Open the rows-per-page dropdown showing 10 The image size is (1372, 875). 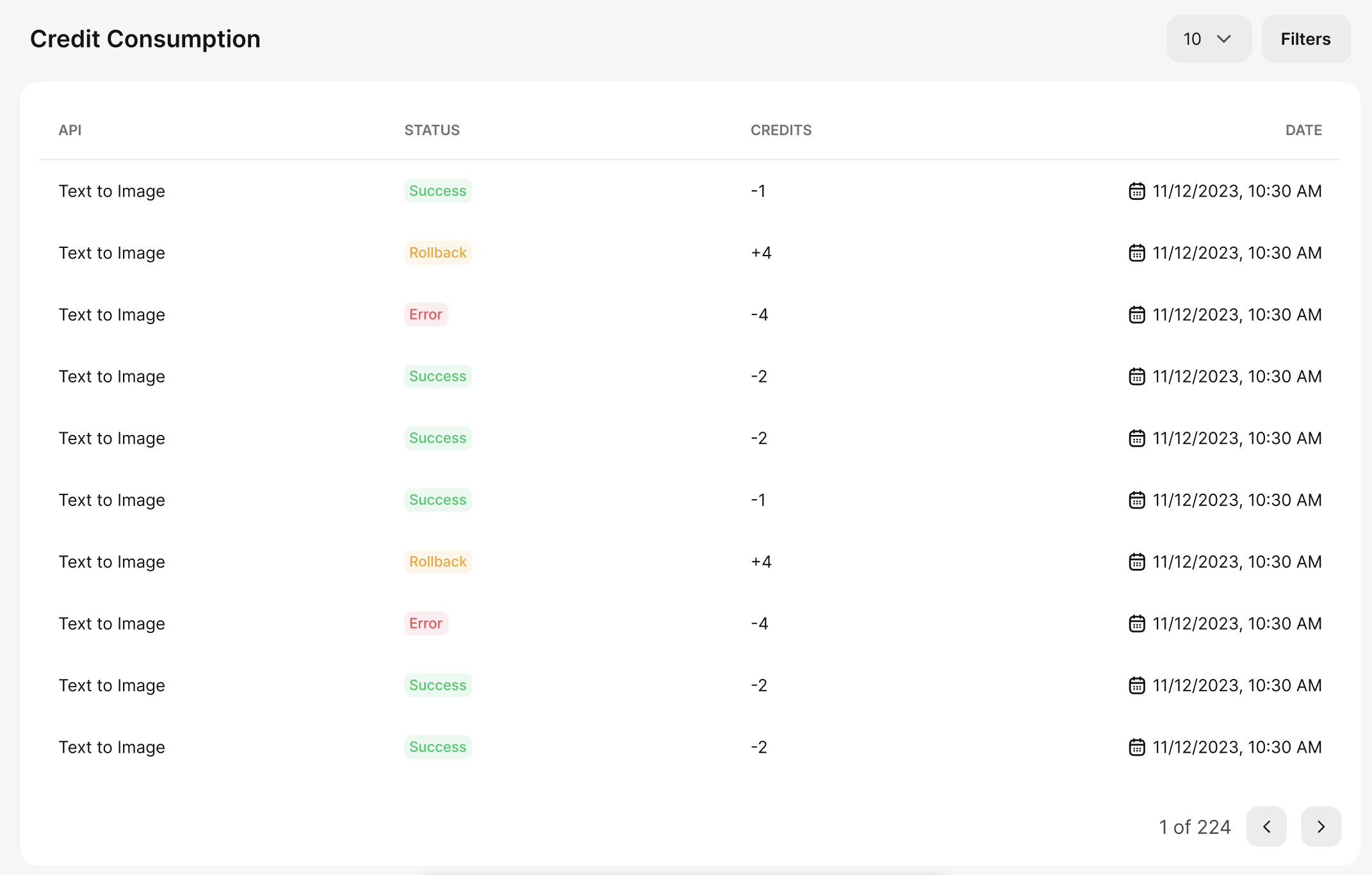(x=1208, y=39)
